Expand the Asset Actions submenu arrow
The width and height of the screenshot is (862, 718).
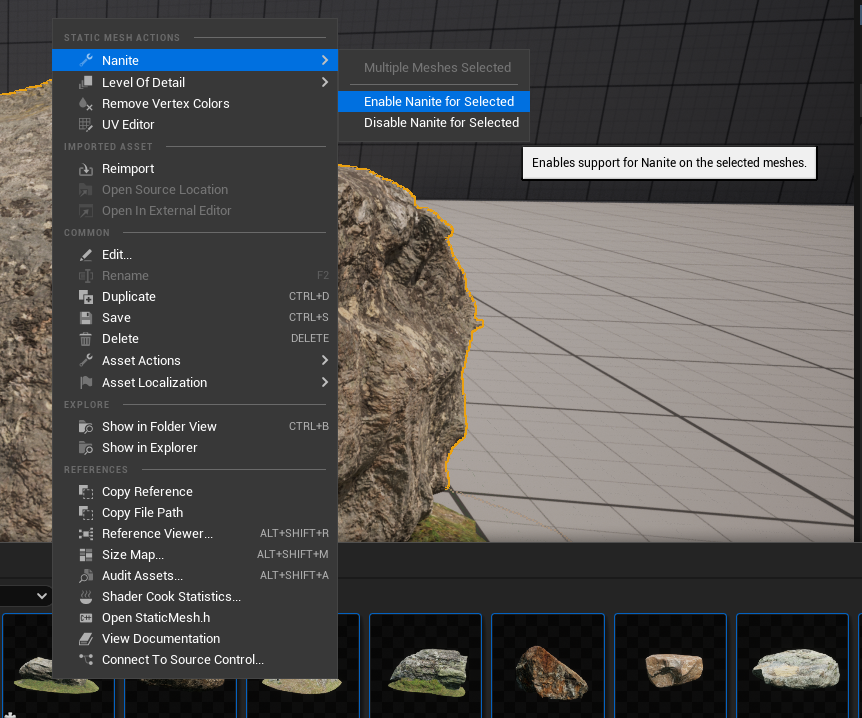click(x=325, y=361)
